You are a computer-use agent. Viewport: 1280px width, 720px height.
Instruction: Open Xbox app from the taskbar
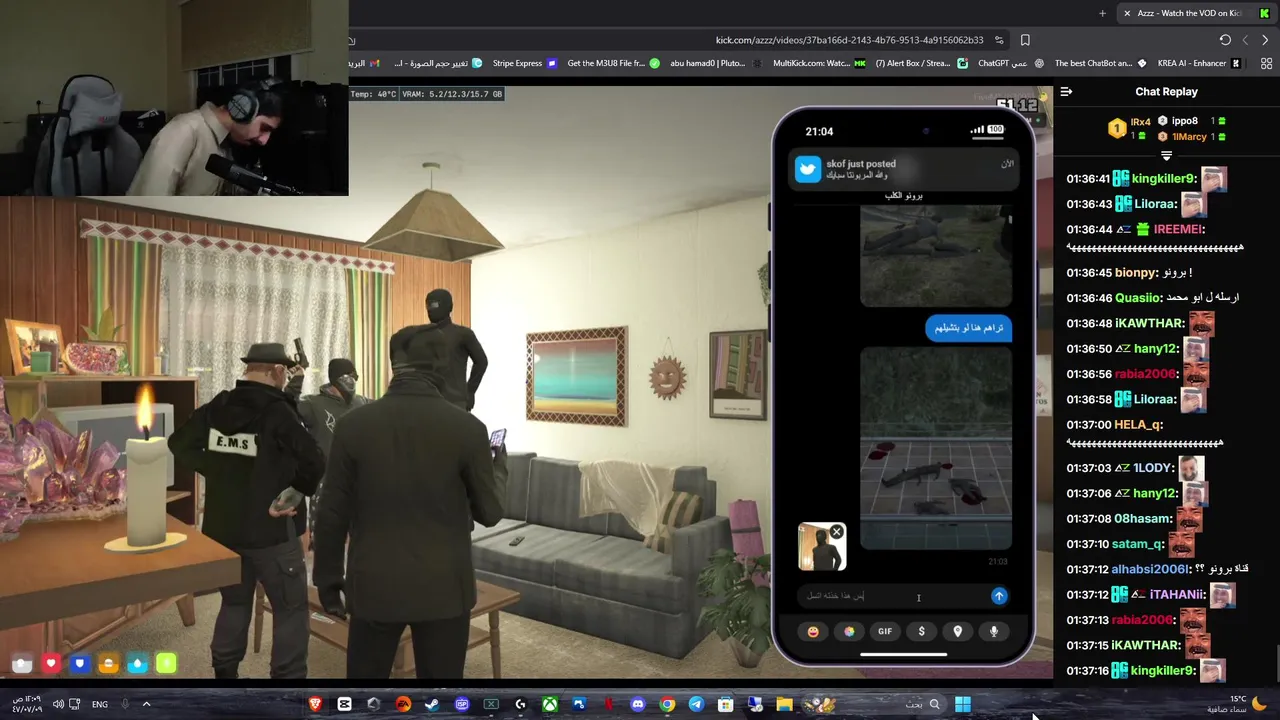(x=549, y=704)
